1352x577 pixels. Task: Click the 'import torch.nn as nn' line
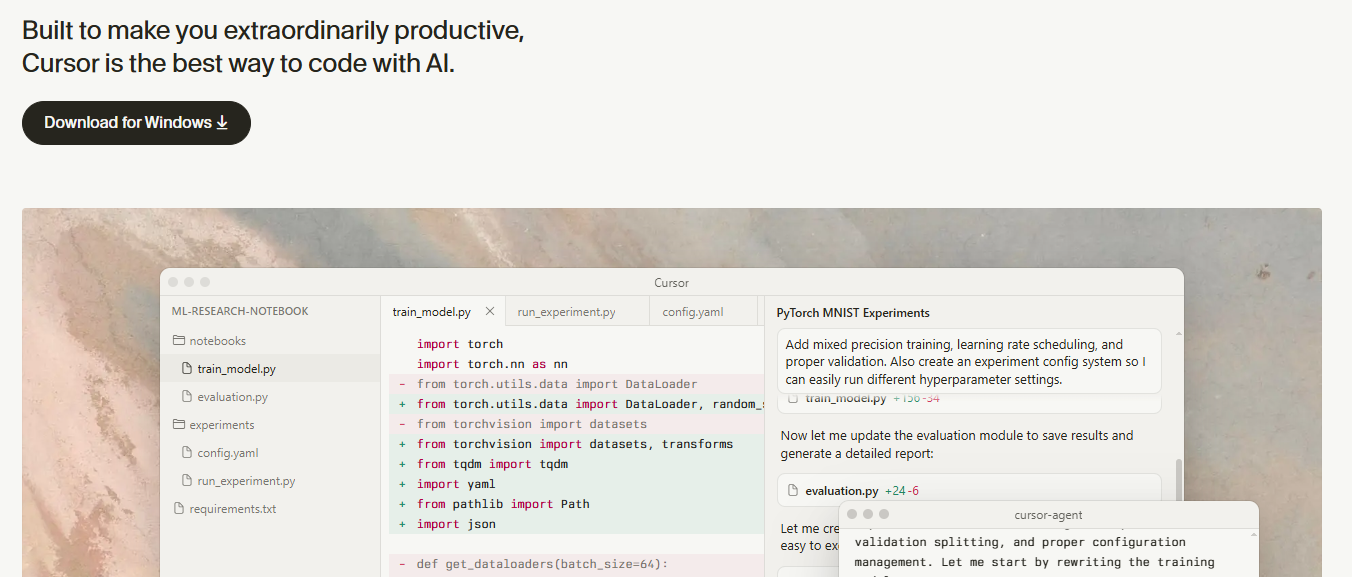click(x=492, y=364)
